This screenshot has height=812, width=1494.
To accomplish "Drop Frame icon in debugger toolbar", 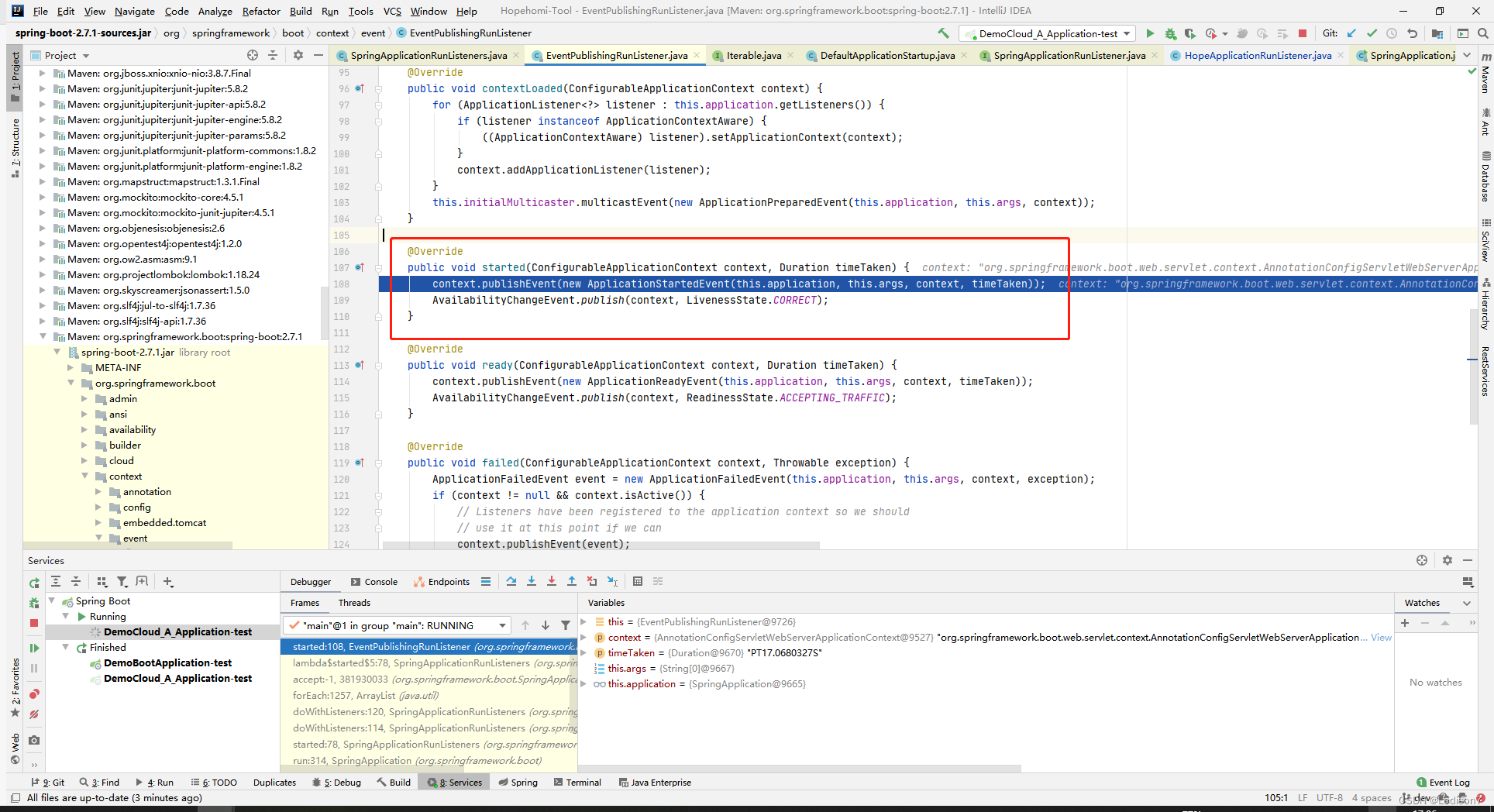I will click(x=592, y=581).
